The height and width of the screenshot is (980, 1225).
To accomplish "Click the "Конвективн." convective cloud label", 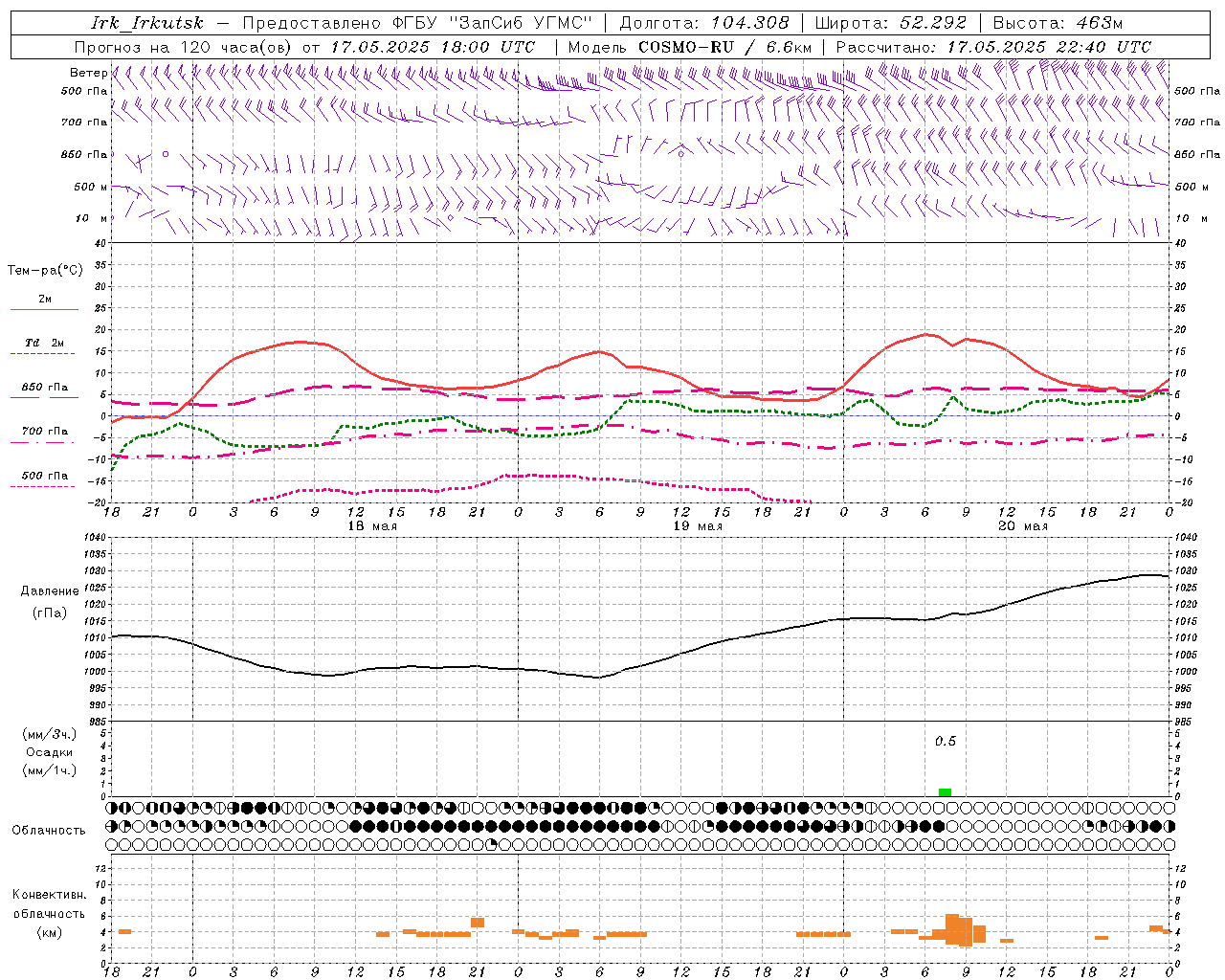I will (50, 895).
